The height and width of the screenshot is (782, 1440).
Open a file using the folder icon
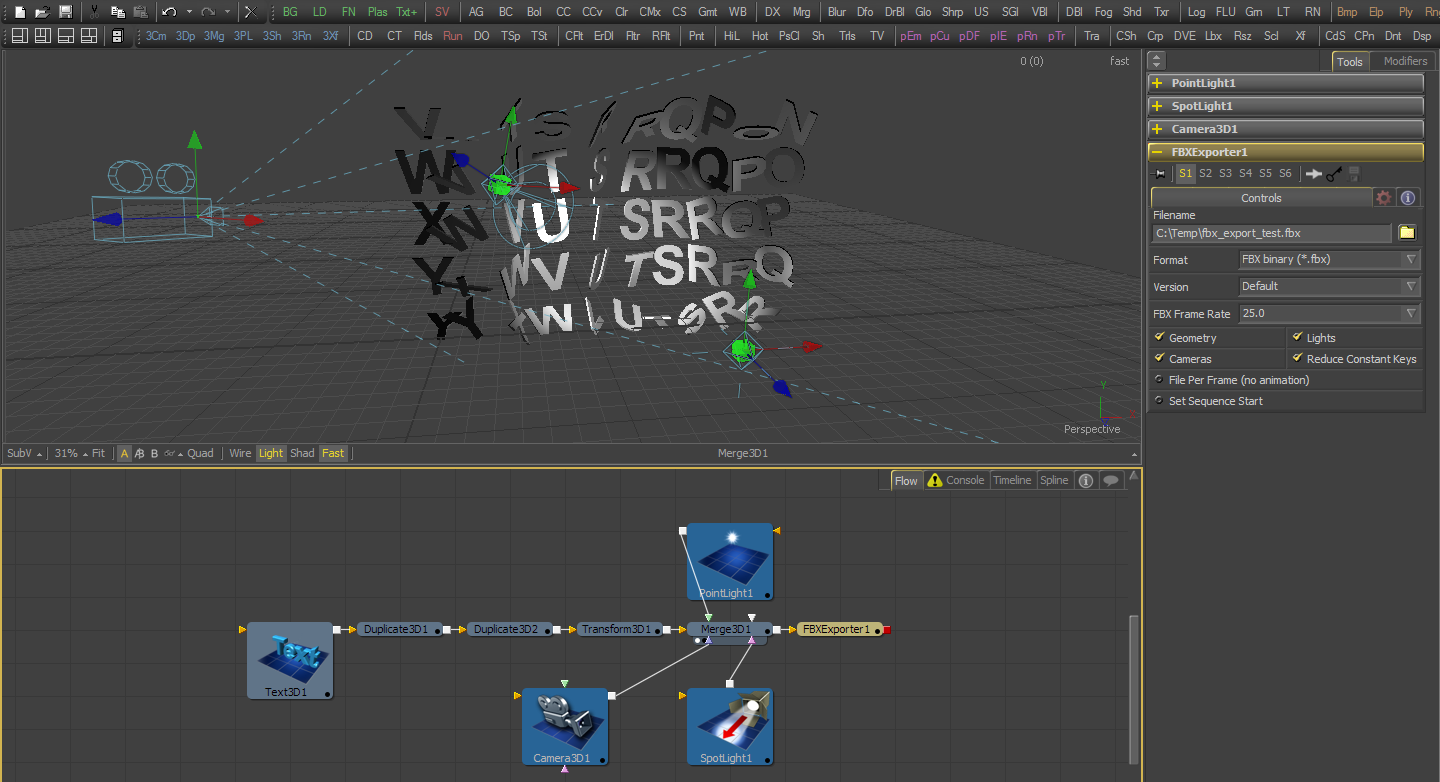point(42,12)
